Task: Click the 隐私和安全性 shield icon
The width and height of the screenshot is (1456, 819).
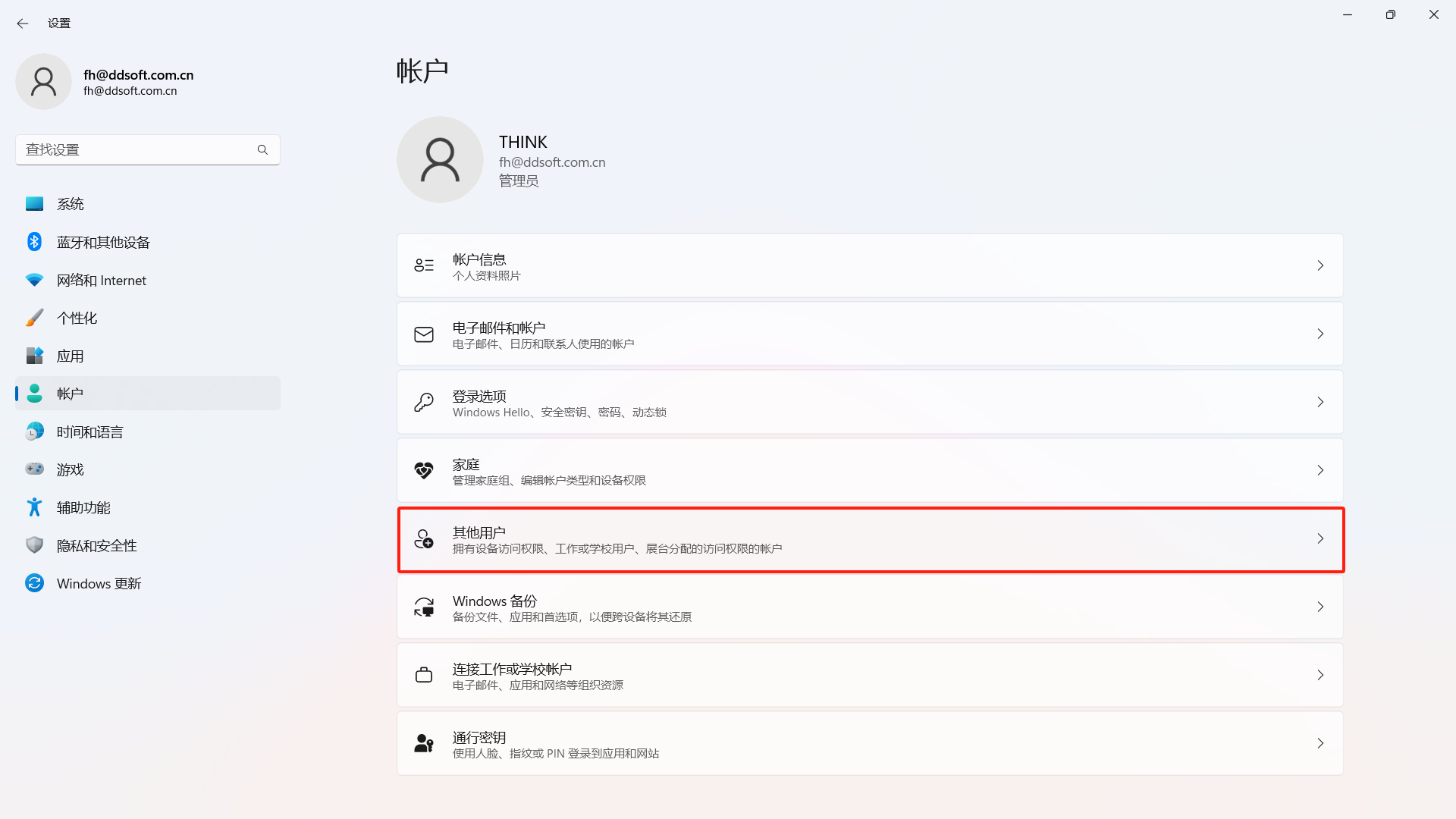Action: coord(34,545)
